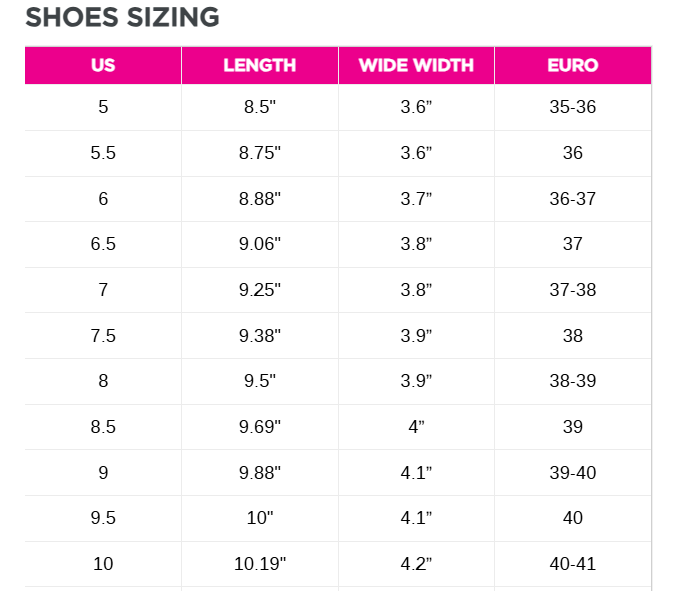The height and width of the screenshot is (591, 678).
Task: Select the WIDE WIDTH column header
Action: pyautogui.click(x=416, y=66)
